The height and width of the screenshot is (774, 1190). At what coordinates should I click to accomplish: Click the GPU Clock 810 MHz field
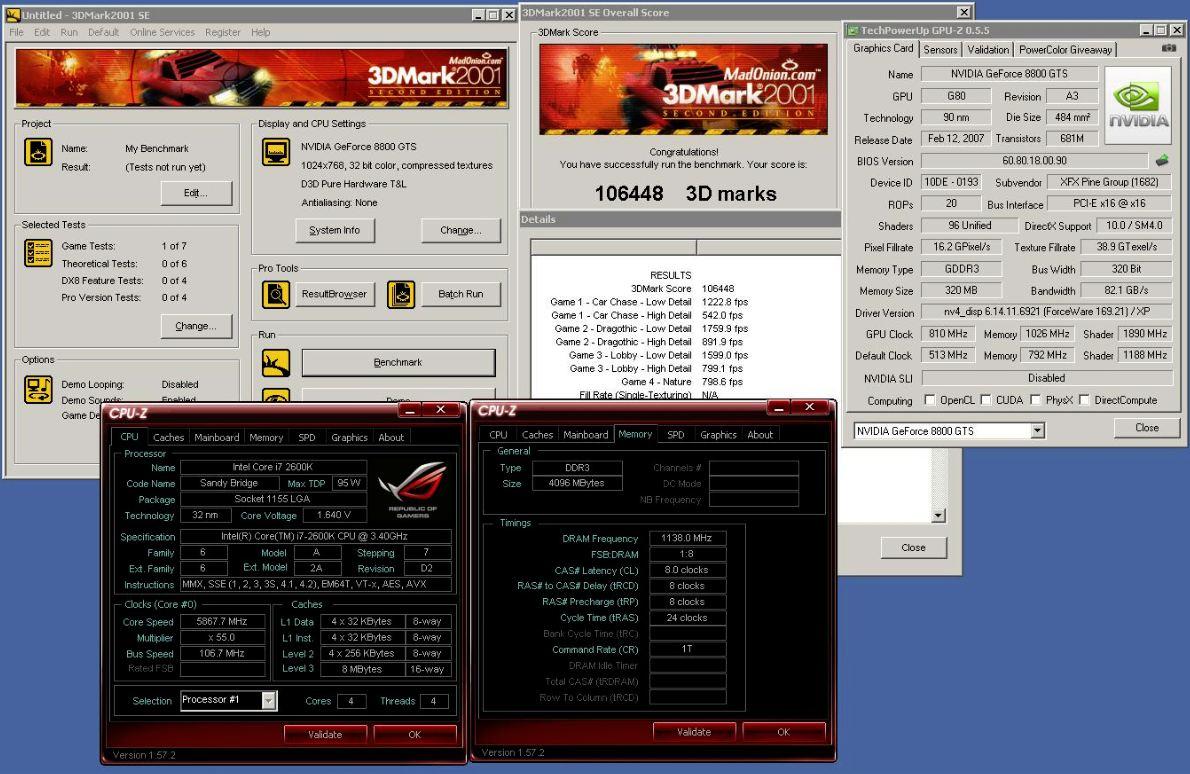[x=948, y=334]
